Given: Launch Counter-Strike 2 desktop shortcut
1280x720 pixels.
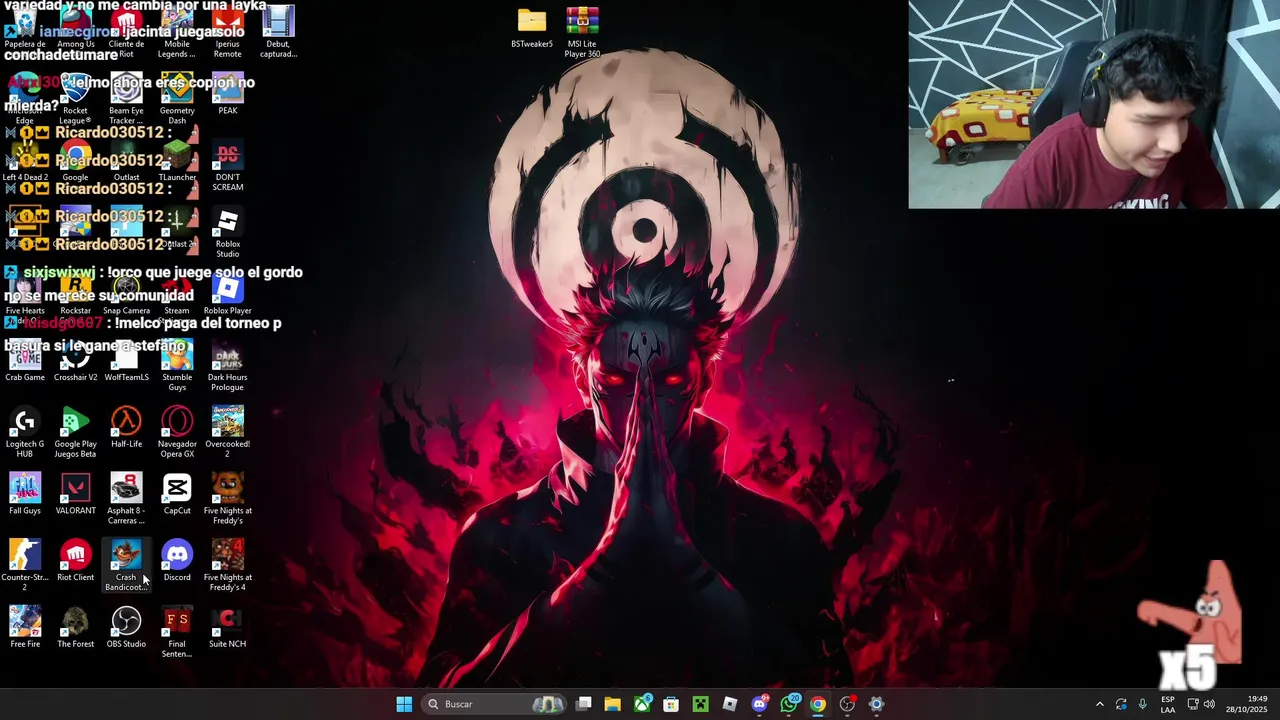Looking at the screenshot, I should [x=25, y=565].
